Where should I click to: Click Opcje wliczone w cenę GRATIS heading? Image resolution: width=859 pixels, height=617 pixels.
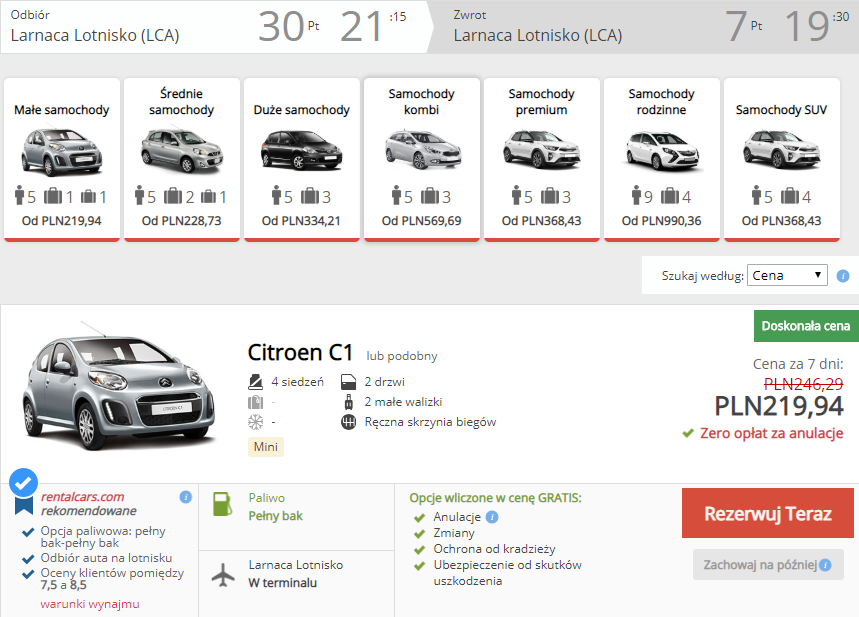point(495,498)
